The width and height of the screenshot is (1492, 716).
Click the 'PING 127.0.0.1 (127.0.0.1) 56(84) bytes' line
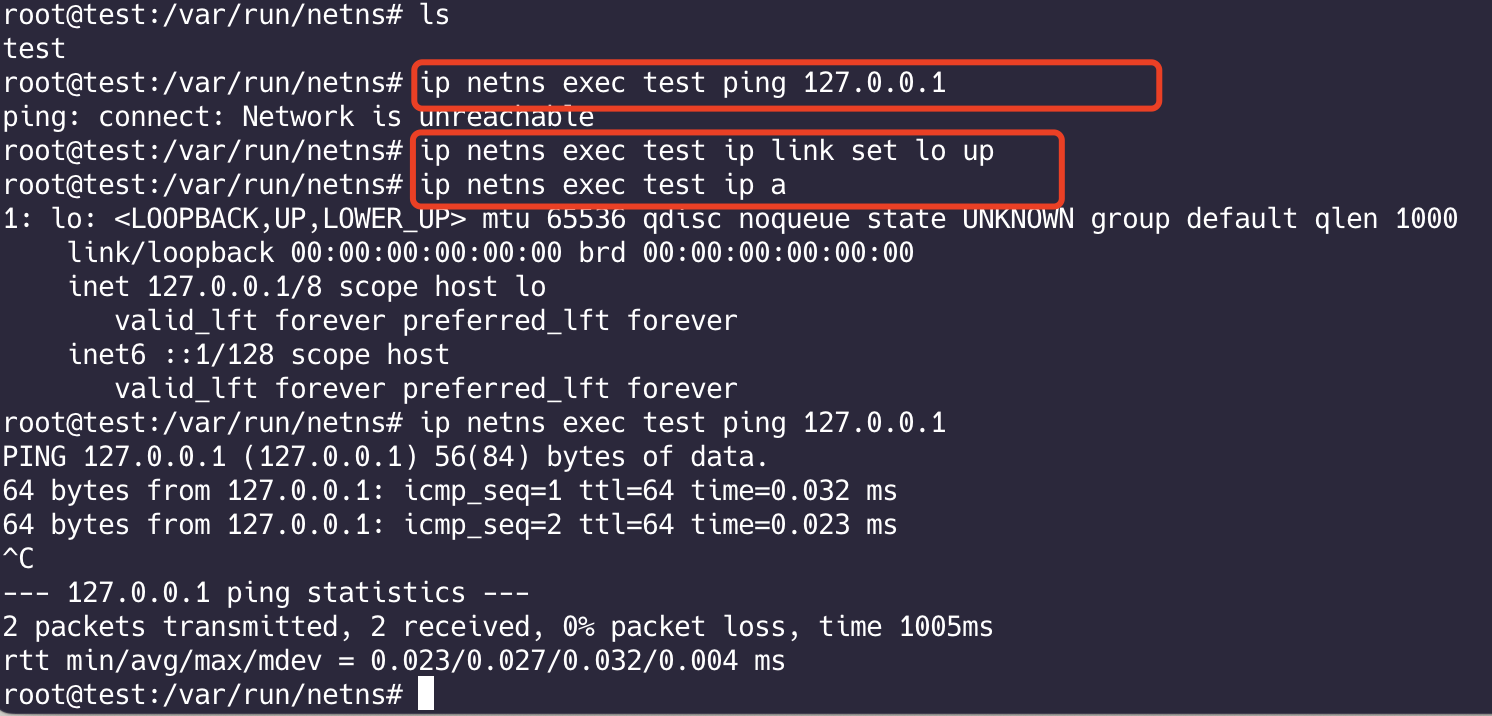(x=385, y=457)
